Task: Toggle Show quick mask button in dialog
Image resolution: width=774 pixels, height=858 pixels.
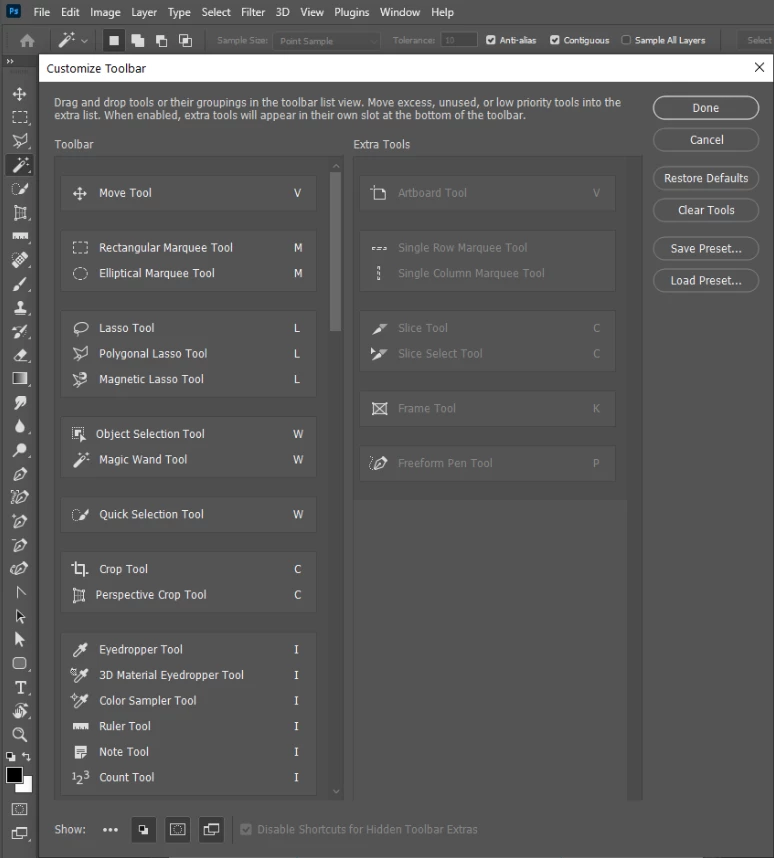Action: (x=177, y=830)
